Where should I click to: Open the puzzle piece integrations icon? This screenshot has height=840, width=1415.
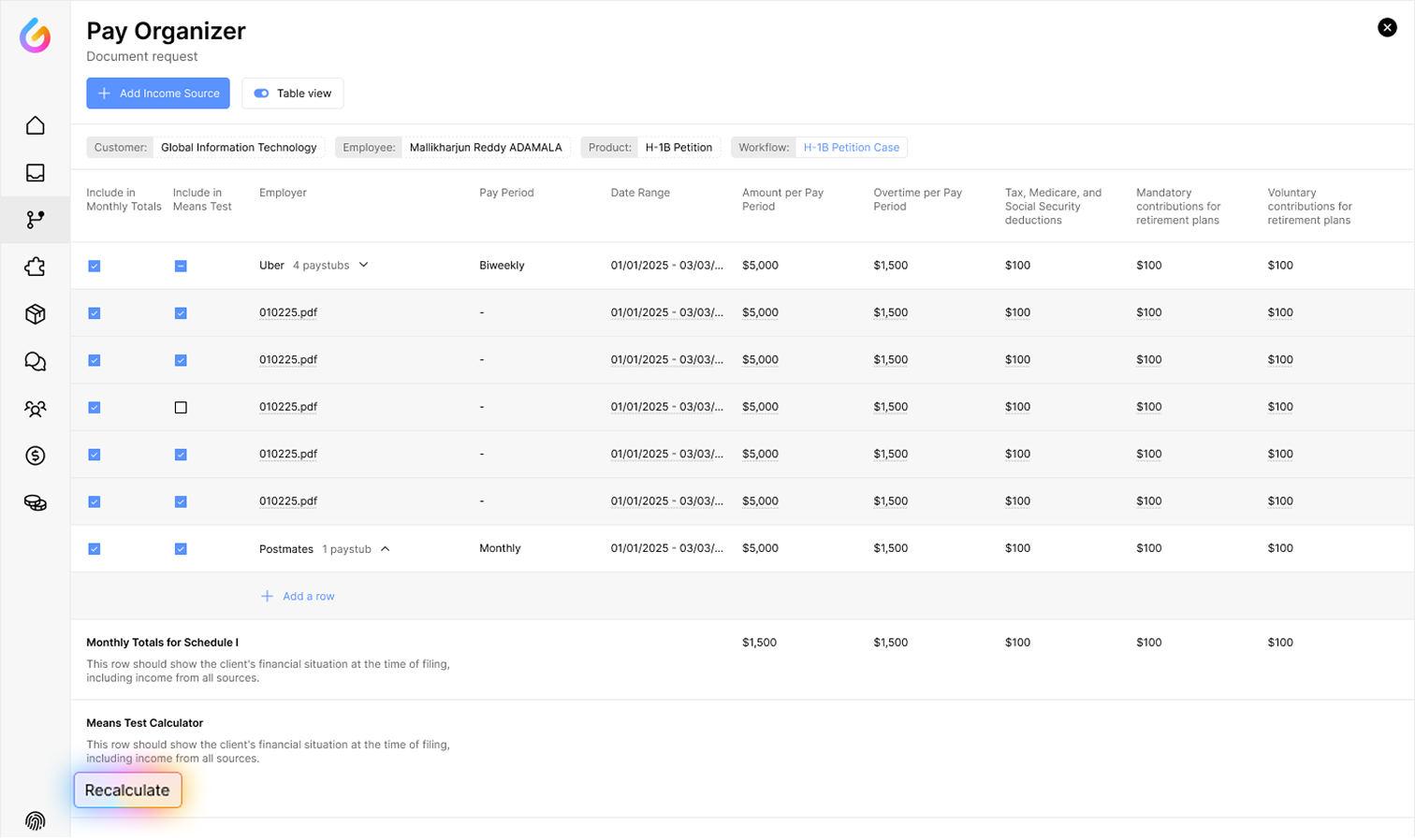point(35,268)
